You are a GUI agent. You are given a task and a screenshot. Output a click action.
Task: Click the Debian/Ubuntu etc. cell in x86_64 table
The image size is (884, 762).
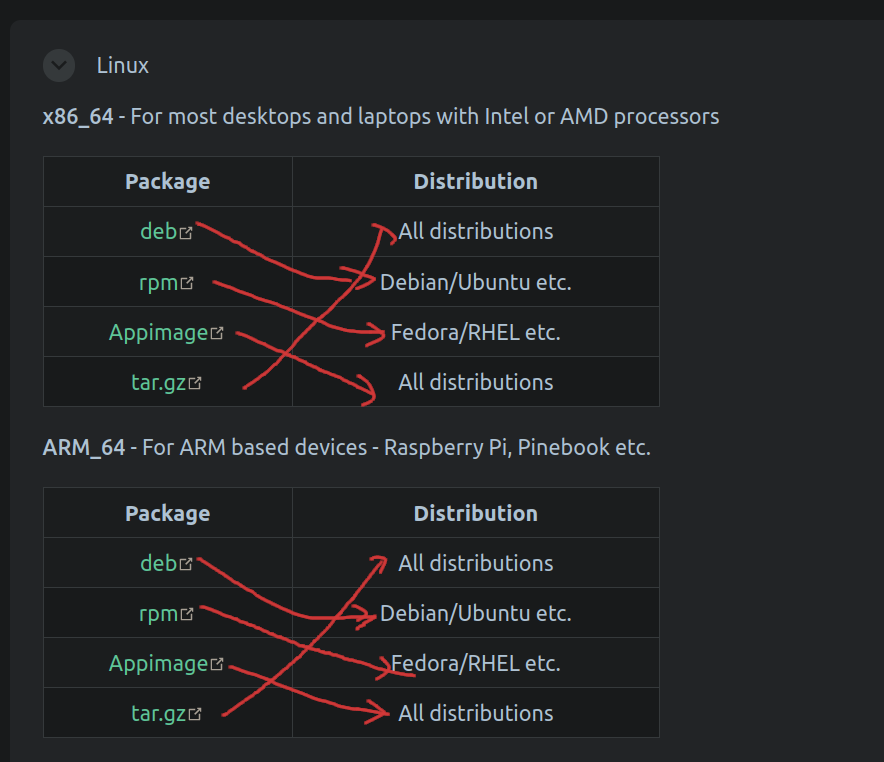click(475, 282)
